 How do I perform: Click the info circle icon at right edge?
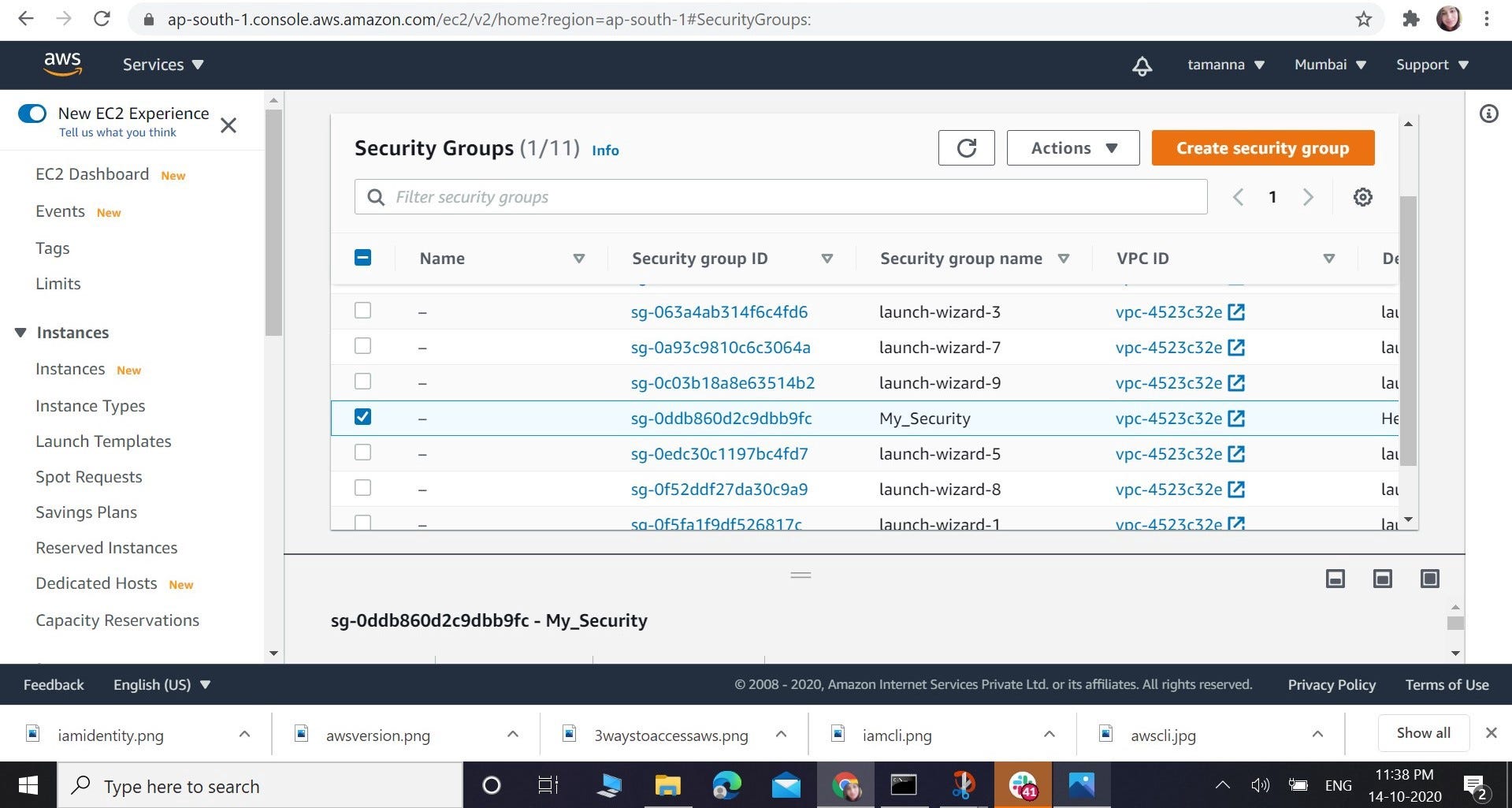tap(1488, 114)
